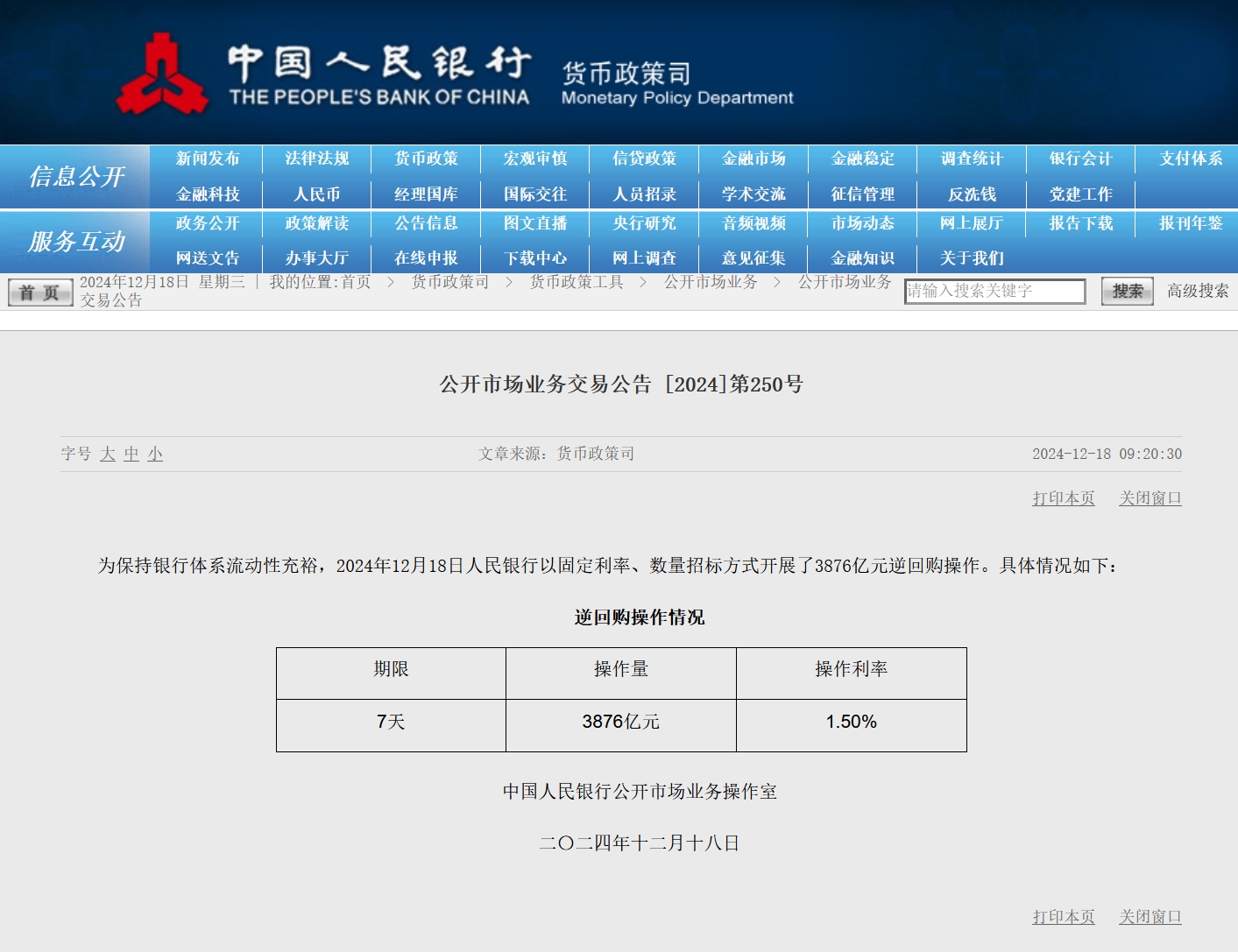This screenshot has height=952, width=1238.
Task: Open the 反洗钱 section
Action: 972,194
